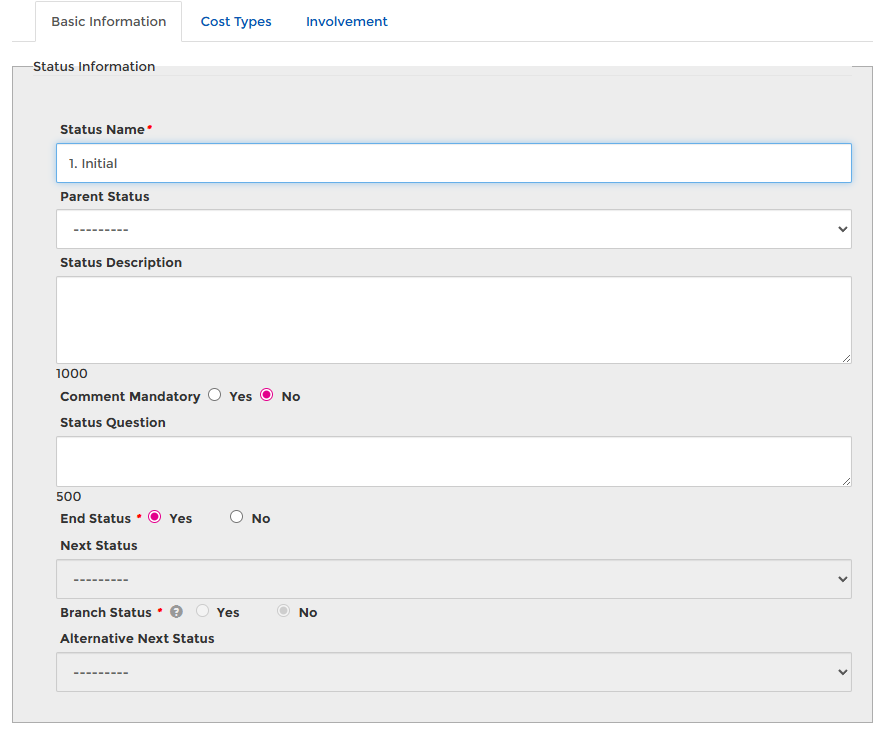Open the Alternative Next Status dropdown
This screenshot has width=881, height=731.
(x=453, y=672)
